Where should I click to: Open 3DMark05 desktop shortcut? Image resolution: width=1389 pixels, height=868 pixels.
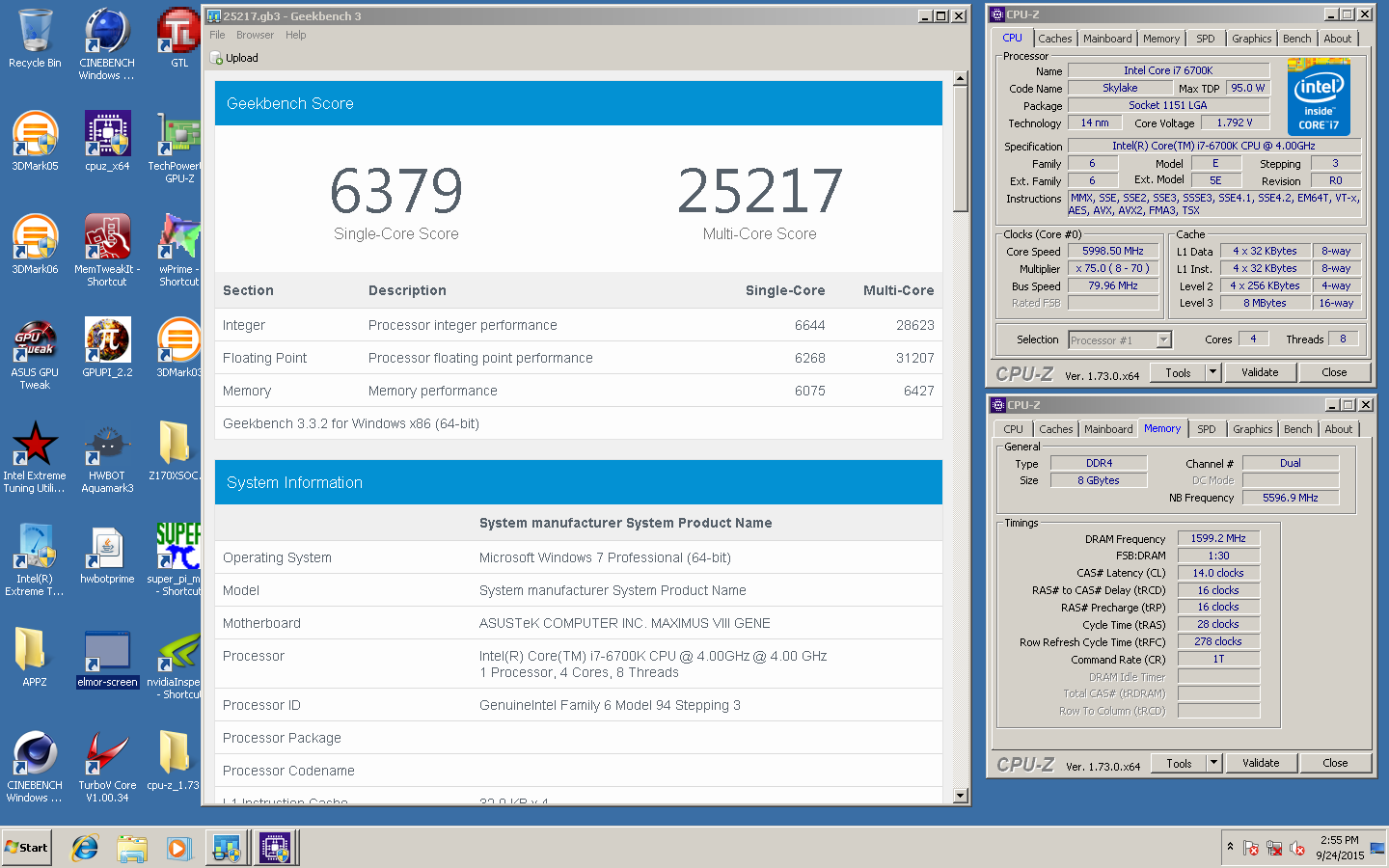[x=35, y=142]
